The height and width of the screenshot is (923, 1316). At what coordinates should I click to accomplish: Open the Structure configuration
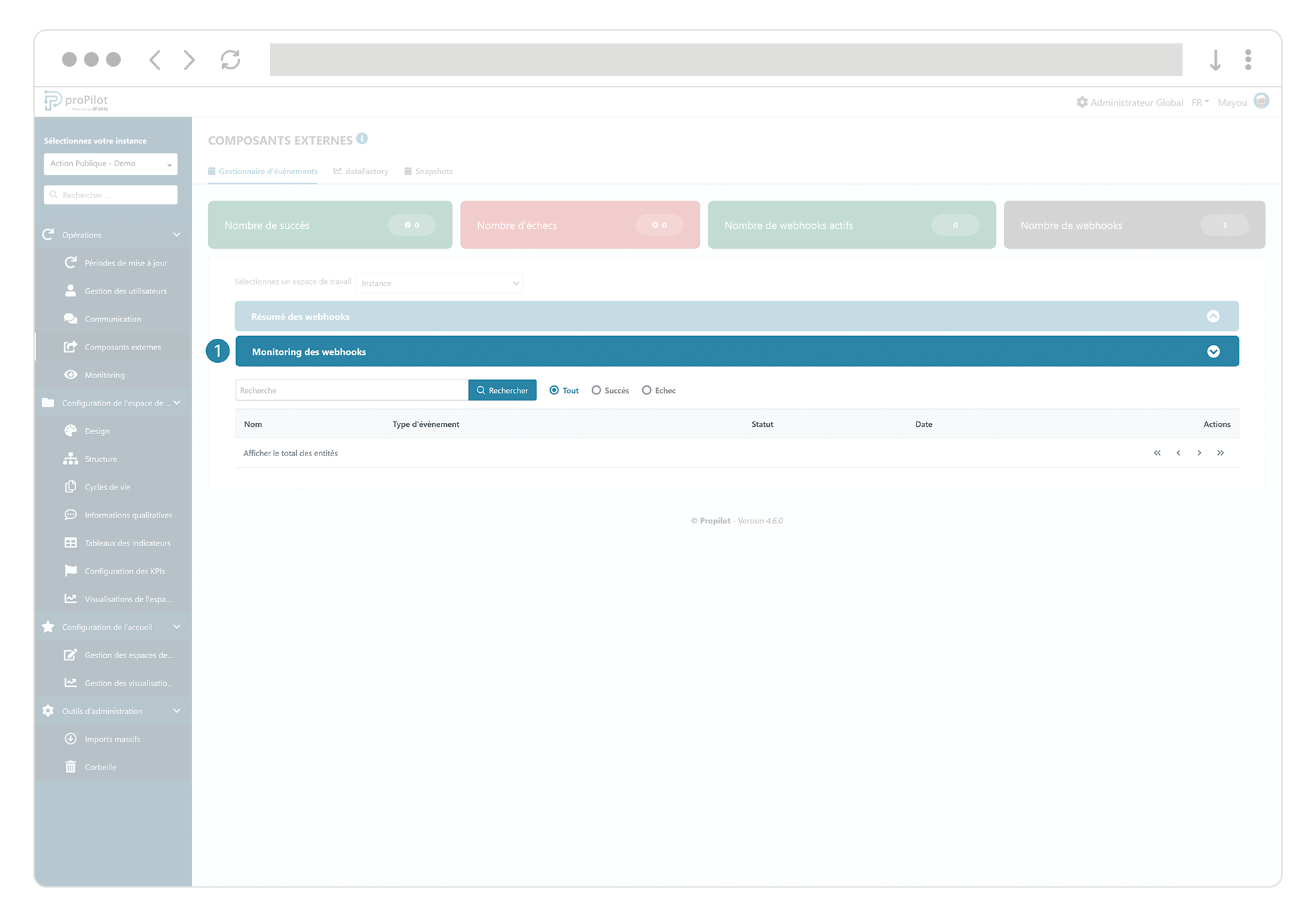[101, 458]
